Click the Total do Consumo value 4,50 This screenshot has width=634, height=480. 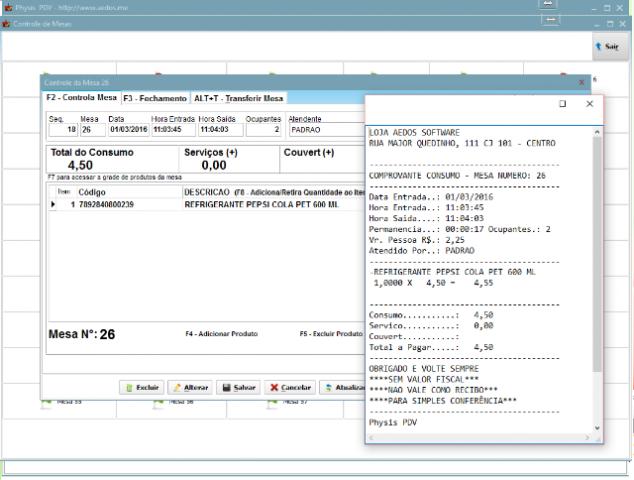click(80, 165)
